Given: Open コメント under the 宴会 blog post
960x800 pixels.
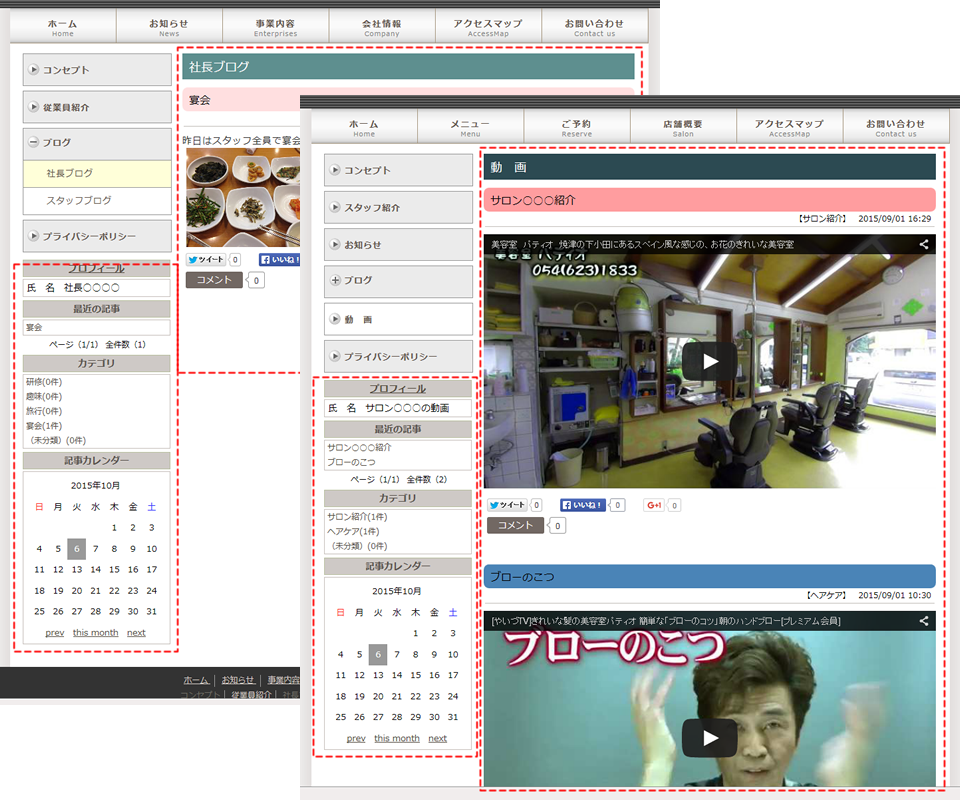Looking at the screenshot, I should tap(214, 280).
